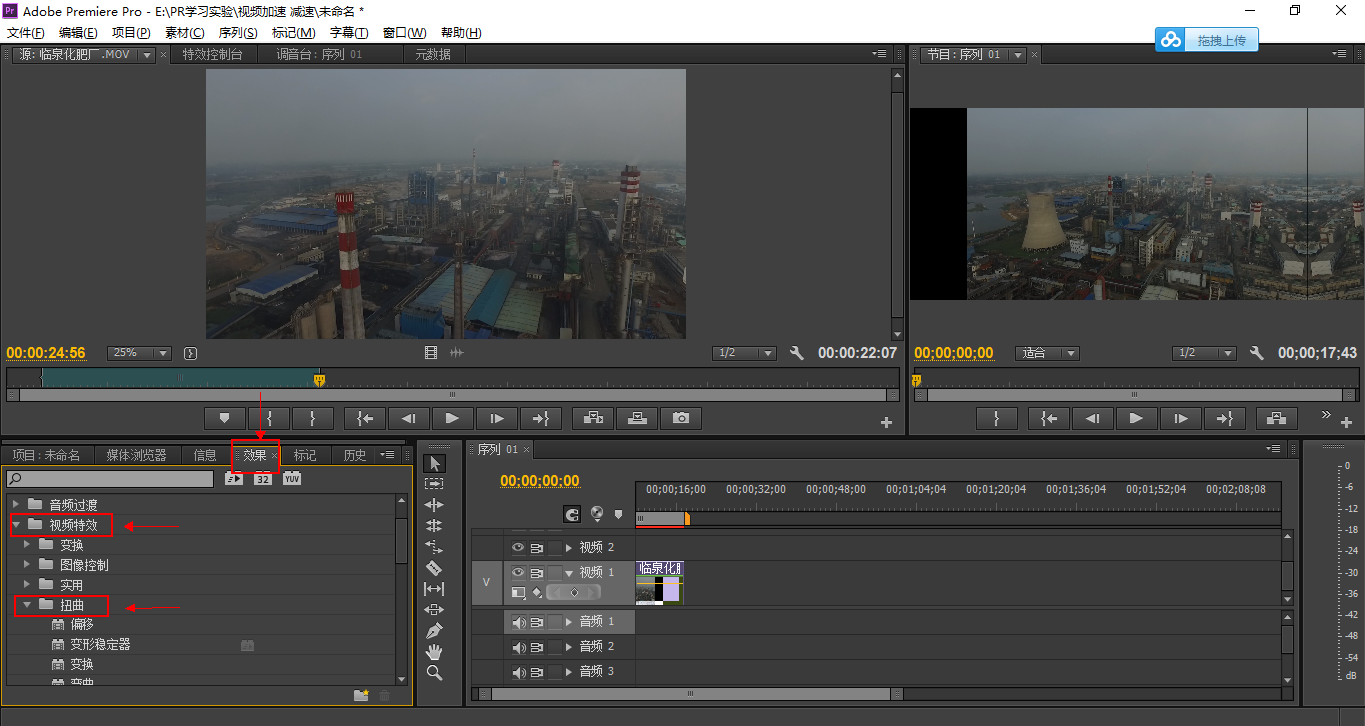The image size is (1365, 726).
Task: Collapse the 视频特效 folder
Action: (x=16, y=524)
